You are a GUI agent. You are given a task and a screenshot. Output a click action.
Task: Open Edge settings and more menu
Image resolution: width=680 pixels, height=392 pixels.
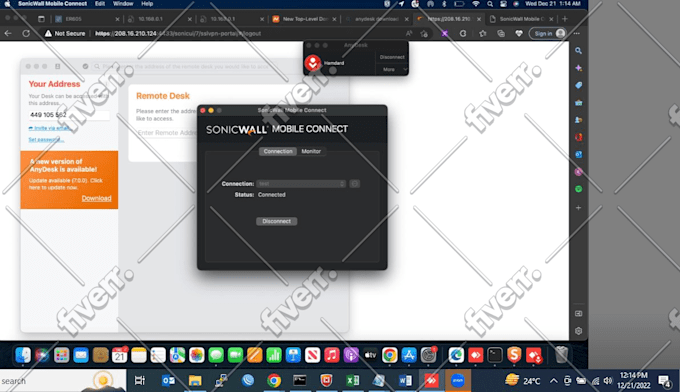tap(576, 33)
